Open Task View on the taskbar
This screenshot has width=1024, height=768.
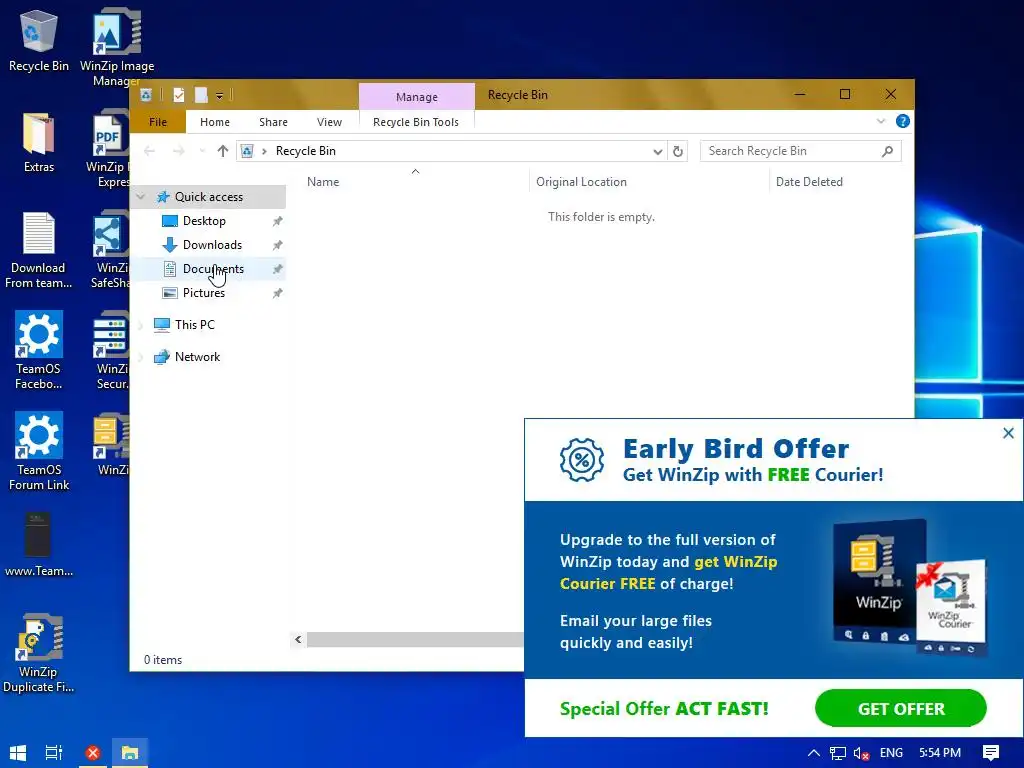(x=54, y=753)
